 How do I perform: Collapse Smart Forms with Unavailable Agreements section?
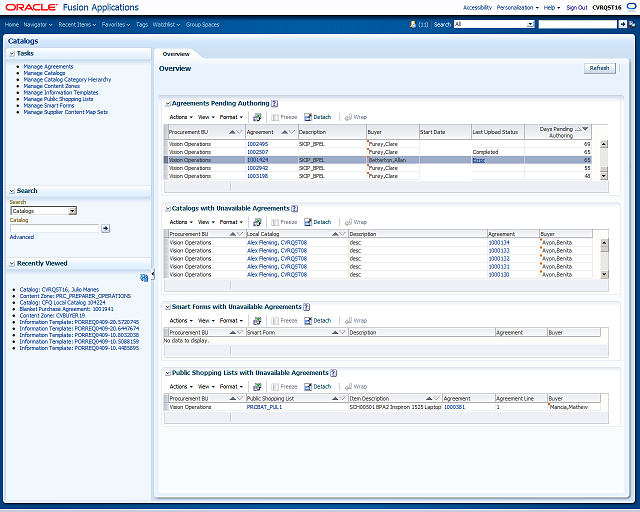tap(168, 307)
